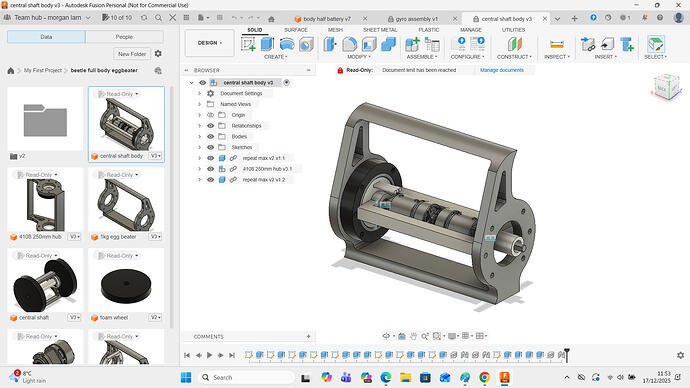690x388 pixels.
Task: Select the Press Pull tool
Action: click(x=330, y=44)
